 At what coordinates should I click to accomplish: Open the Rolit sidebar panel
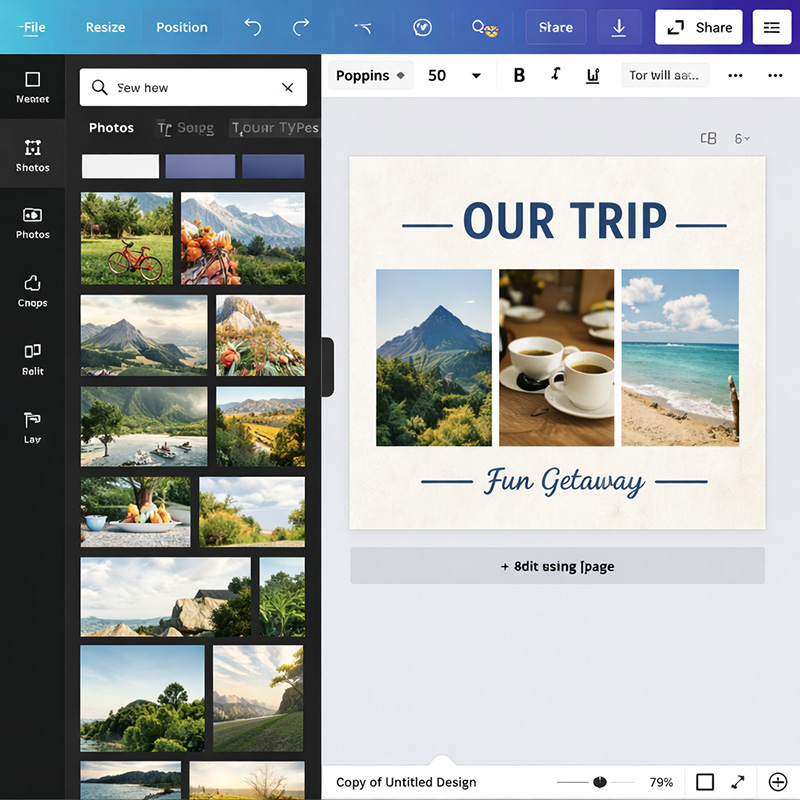coord(33,359)
